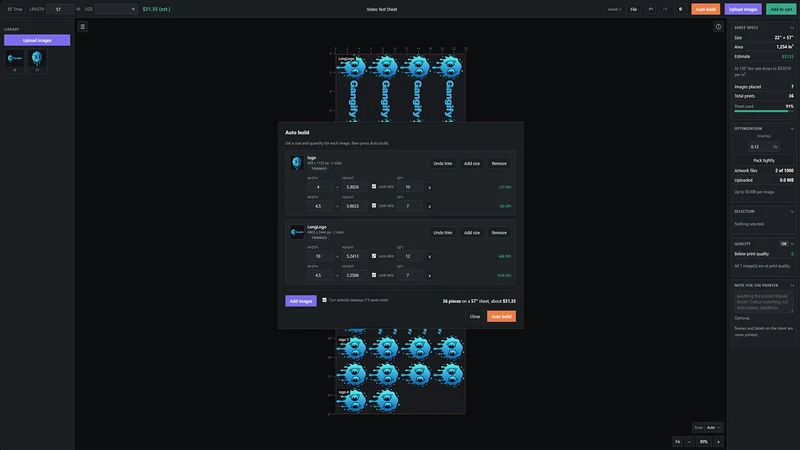
Task: Open the info icon at canvas corner
Action: click(x=718, y=27)
